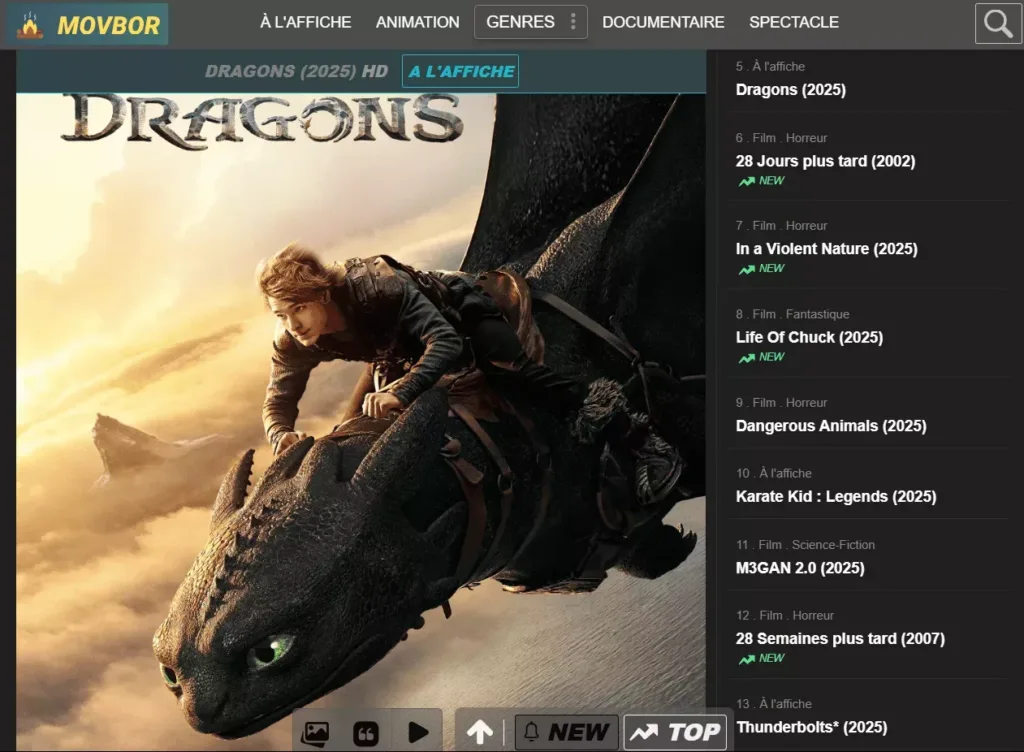Select the DOCUMENTAIRE menu item
The image size is (1024, 752).
pyautogui.click(x=663, y=22)
